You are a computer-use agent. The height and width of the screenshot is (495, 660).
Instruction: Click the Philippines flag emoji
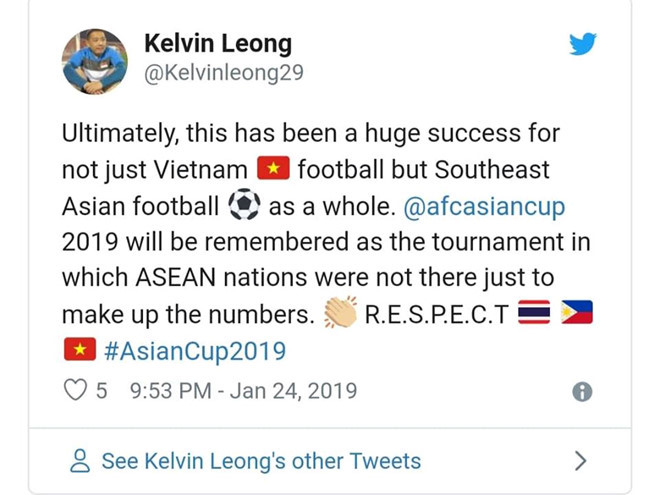click(x=577, y=314)
